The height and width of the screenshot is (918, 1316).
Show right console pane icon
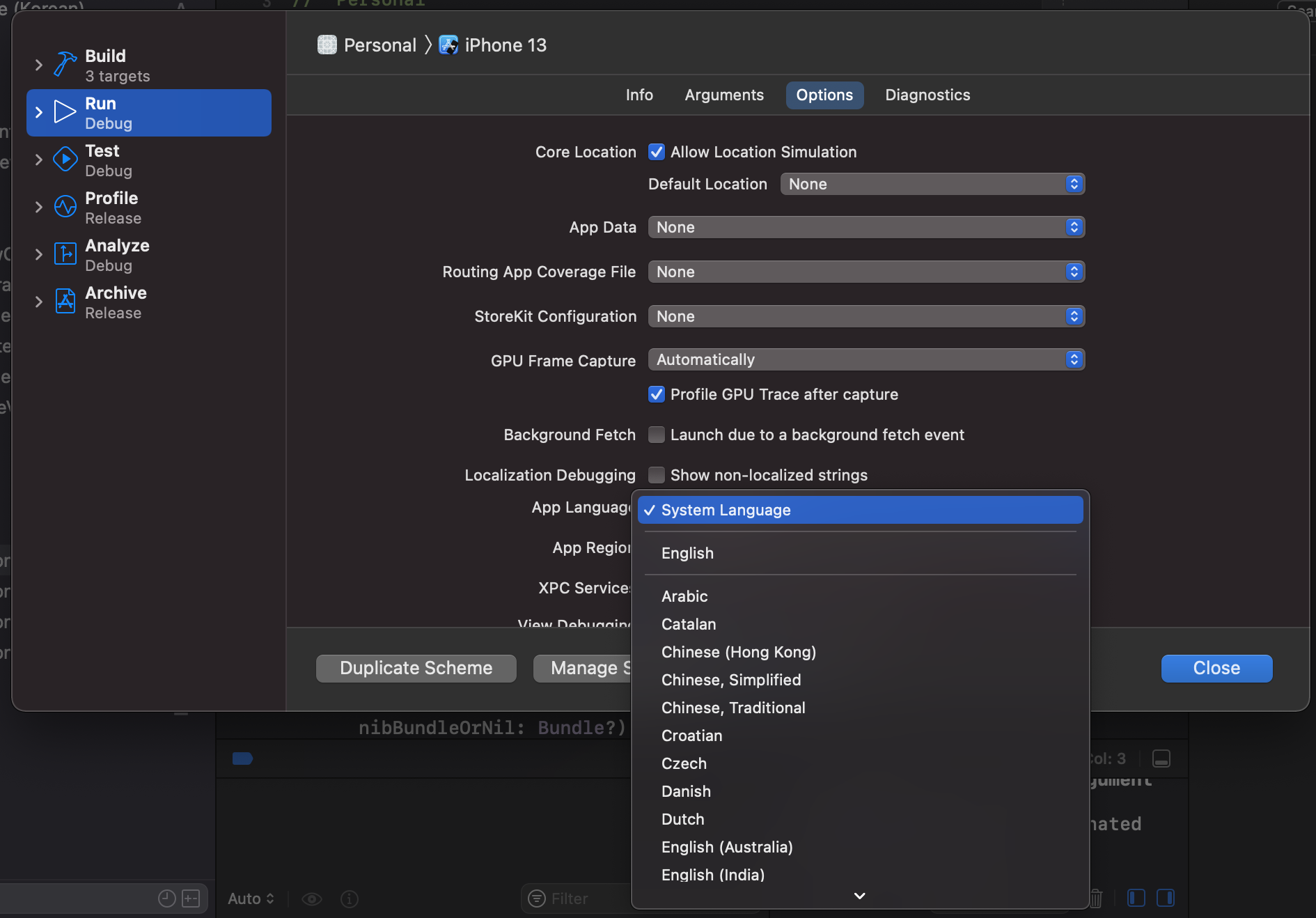(1165, 898)
